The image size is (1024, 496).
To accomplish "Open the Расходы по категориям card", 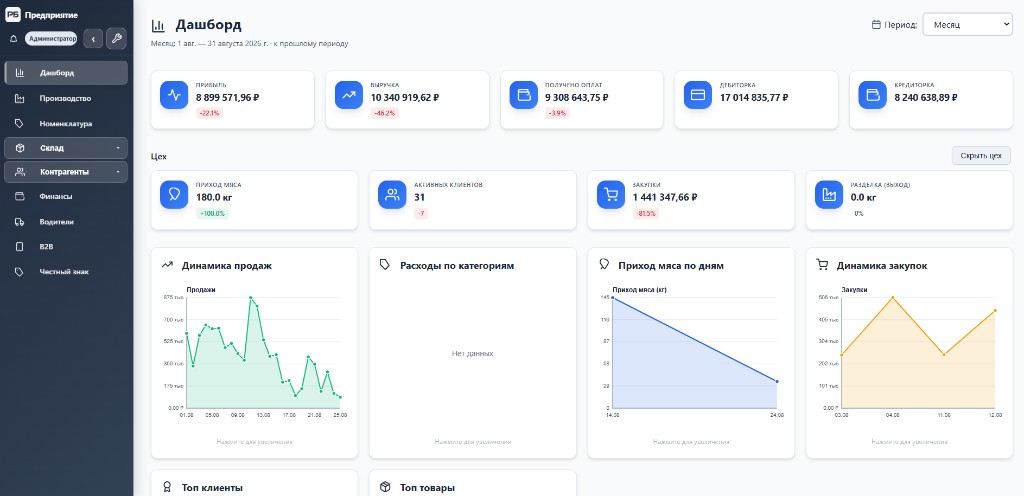I will (473, 353).
